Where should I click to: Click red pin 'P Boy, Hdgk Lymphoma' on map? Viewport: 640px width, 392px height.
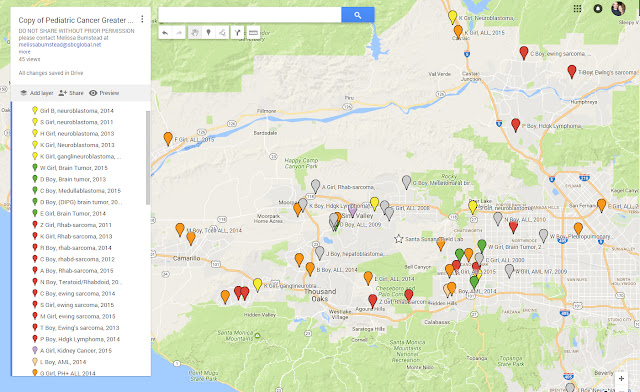click(x=516, y=125)
